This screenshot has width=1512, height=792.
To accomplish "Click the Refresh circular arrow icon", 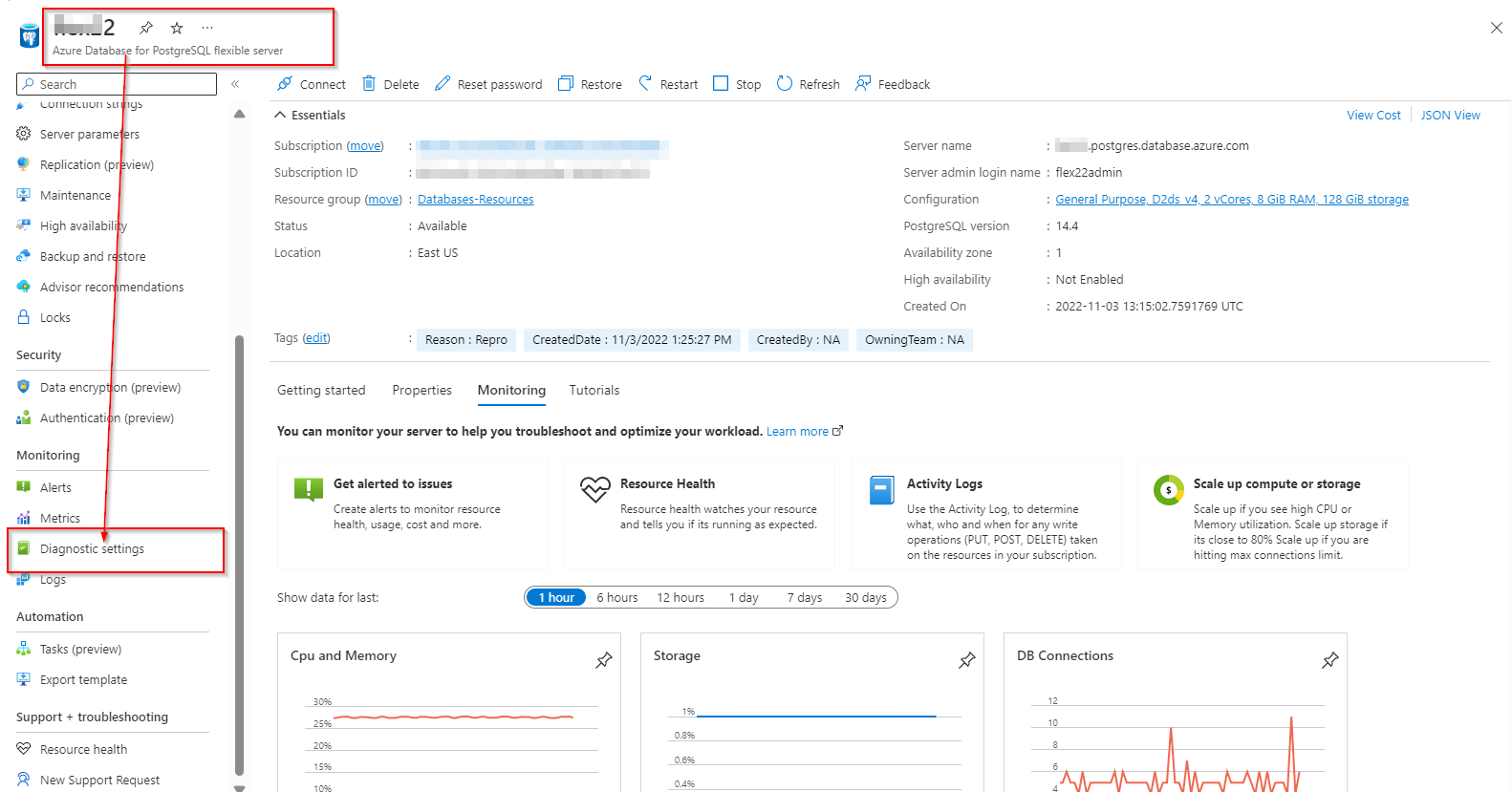I will pyautogui.click(x=785, y=84).
